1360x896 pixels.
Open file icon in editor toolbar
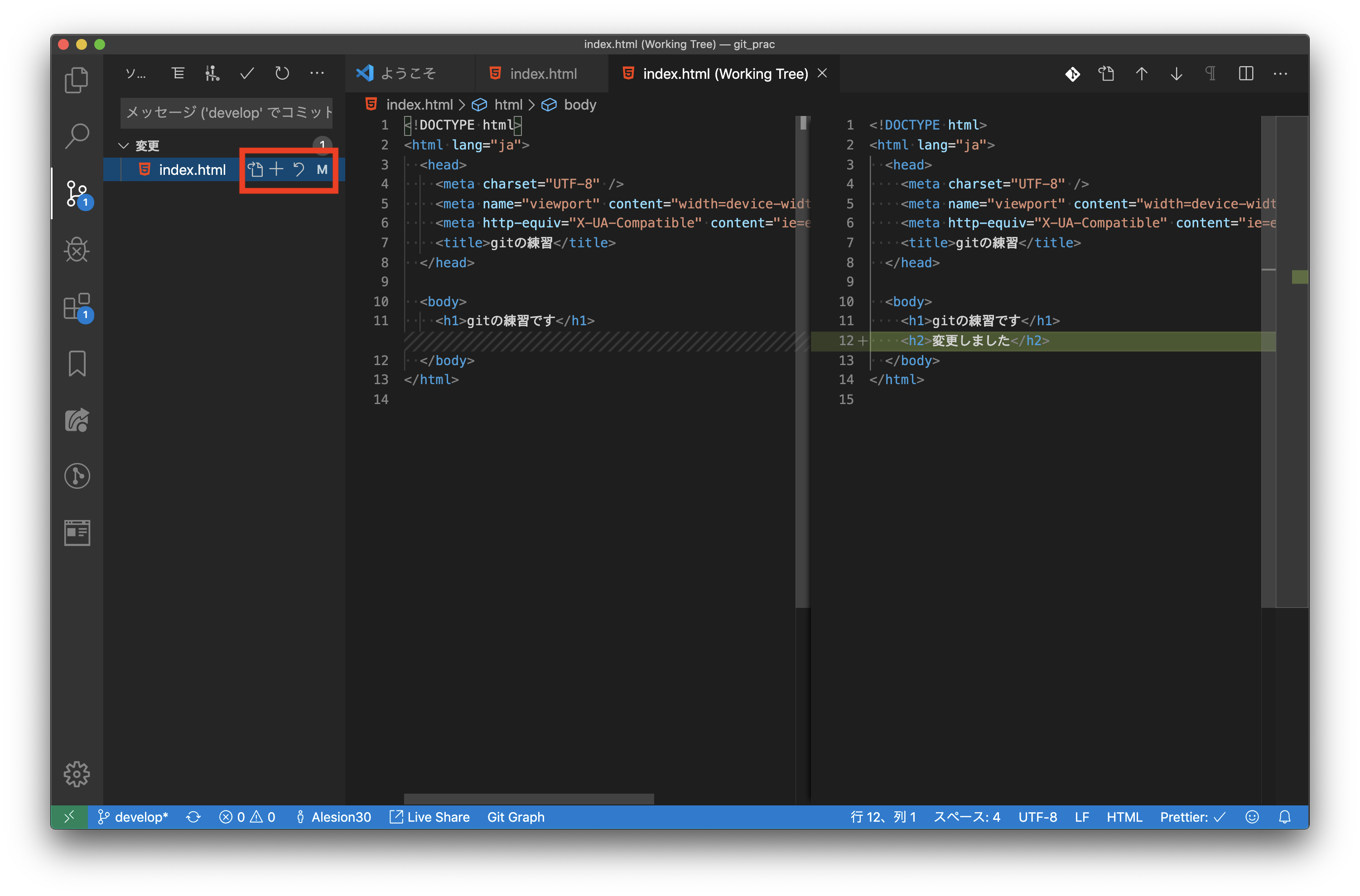click(1107, 74)
